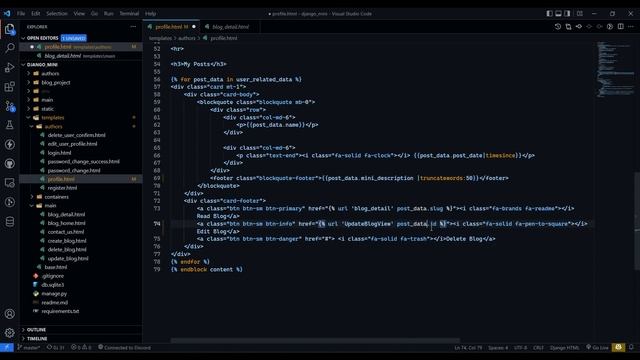The image size is (640, 360).
Task: Open the Database view icon
Action: click(9, 222)
